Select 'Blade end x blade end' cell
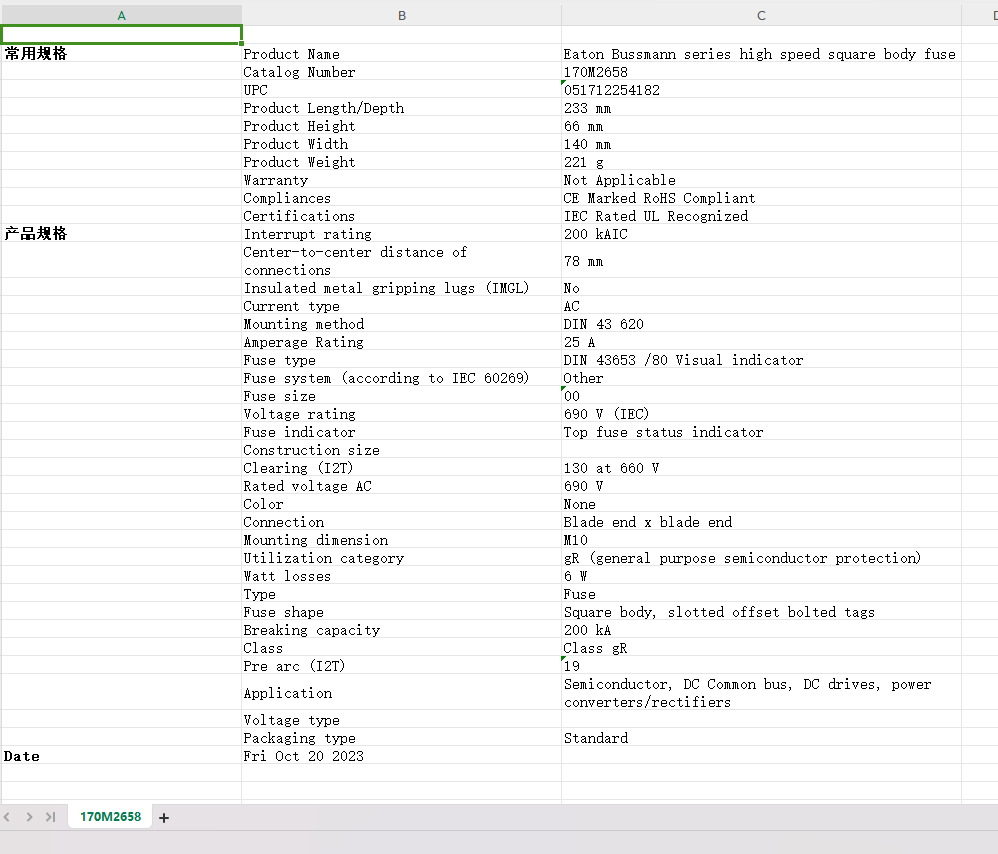This screenshot has height=854, width=998. [761, 522]
